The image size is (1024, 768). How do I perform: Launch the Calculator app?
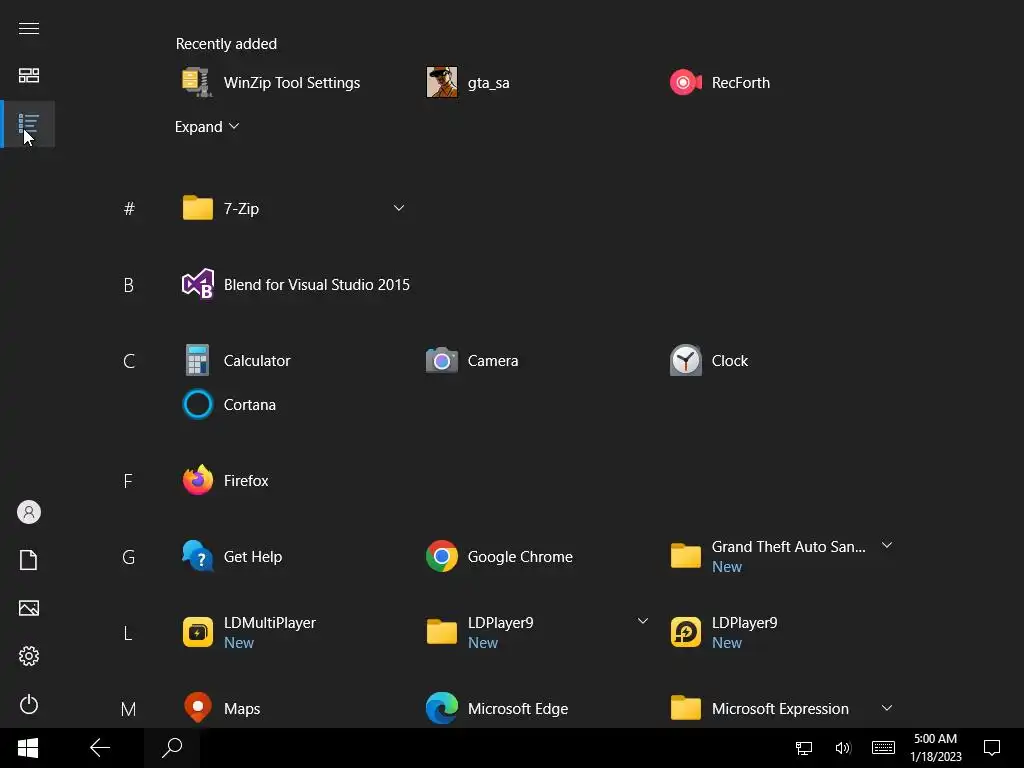236,360
